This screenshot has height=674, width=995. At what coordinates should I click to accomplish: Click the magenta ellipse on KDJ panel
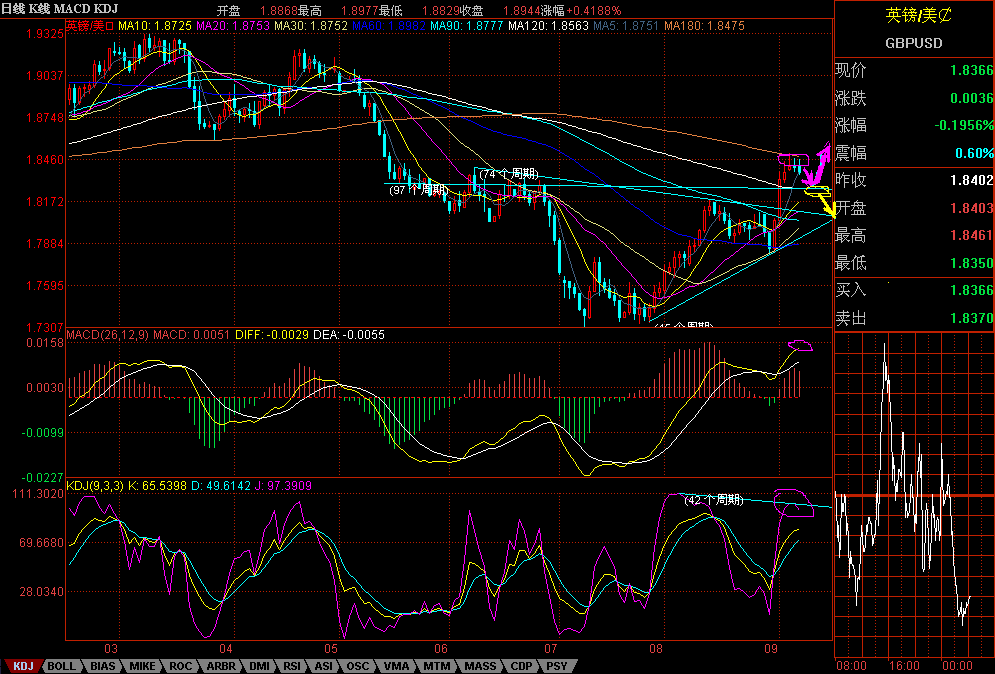coord(795,502)
